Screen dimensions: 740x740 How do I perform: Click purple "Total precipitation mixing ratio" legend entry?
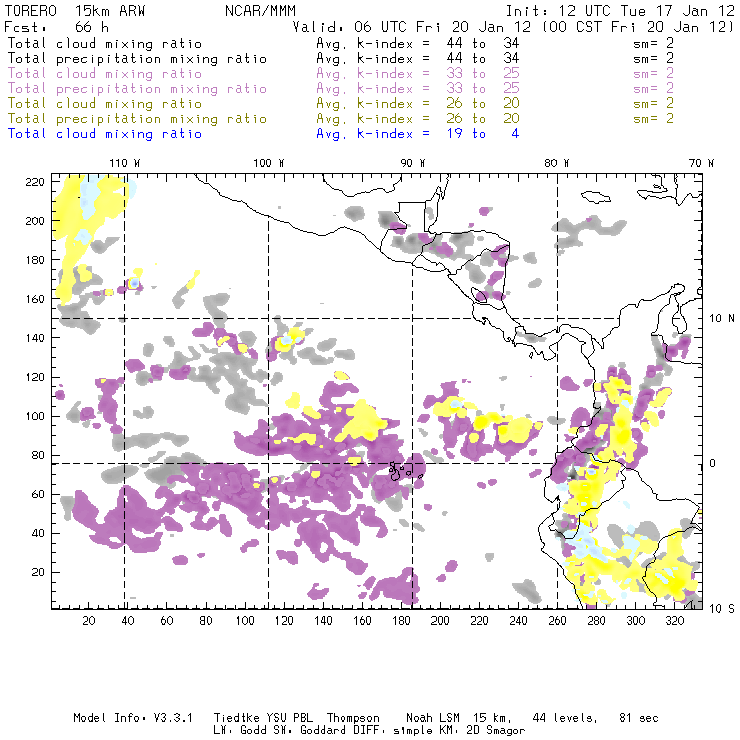click(137, 89)
